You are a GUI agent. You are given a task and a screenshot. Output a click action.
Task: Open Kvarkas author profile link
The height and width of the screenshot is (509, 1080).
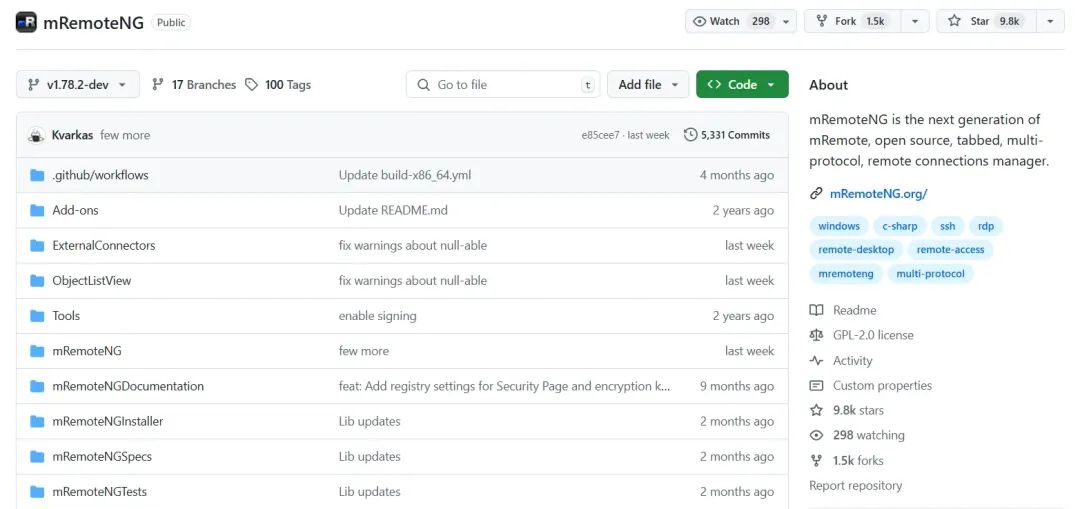[x=72, y=135]
